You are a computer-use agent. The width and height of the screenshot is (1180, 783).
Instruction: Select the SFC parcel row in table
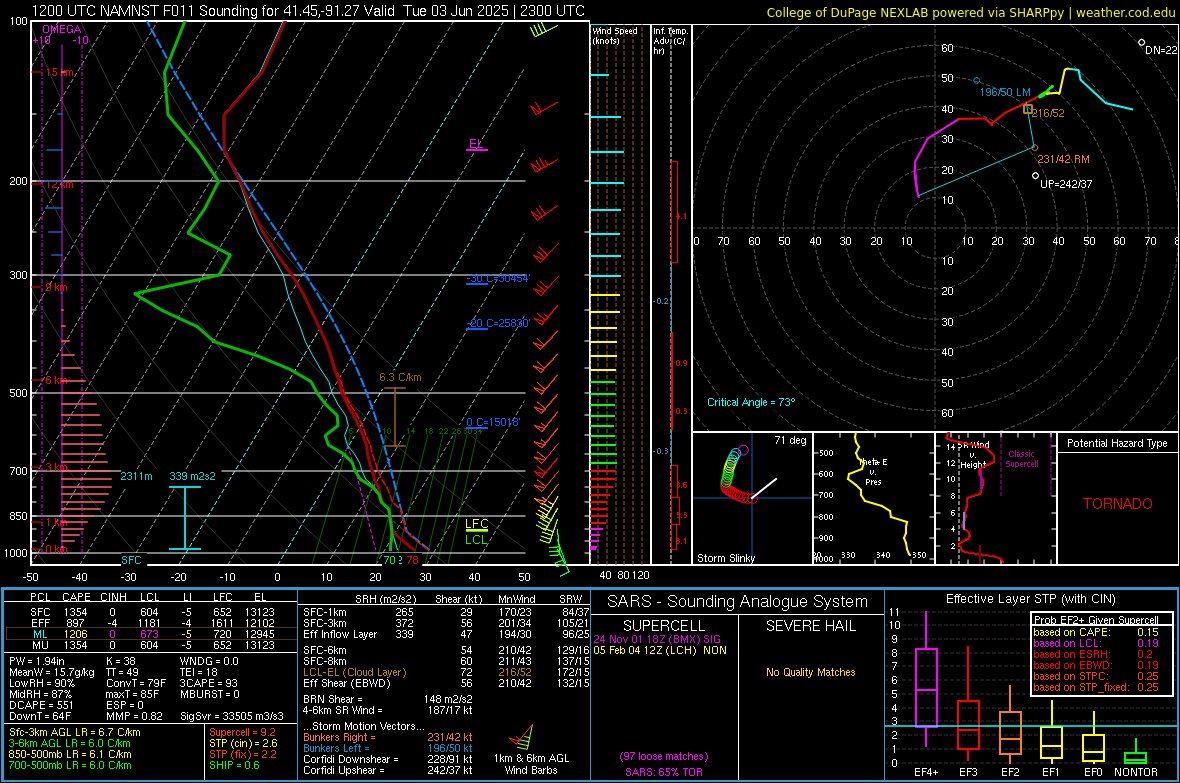(x=151, y=613)
